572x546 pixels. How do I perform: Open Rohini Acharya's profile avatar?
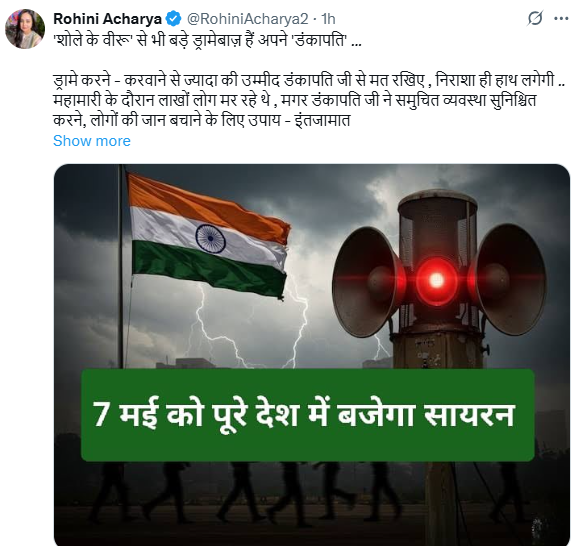click(25, 29)
